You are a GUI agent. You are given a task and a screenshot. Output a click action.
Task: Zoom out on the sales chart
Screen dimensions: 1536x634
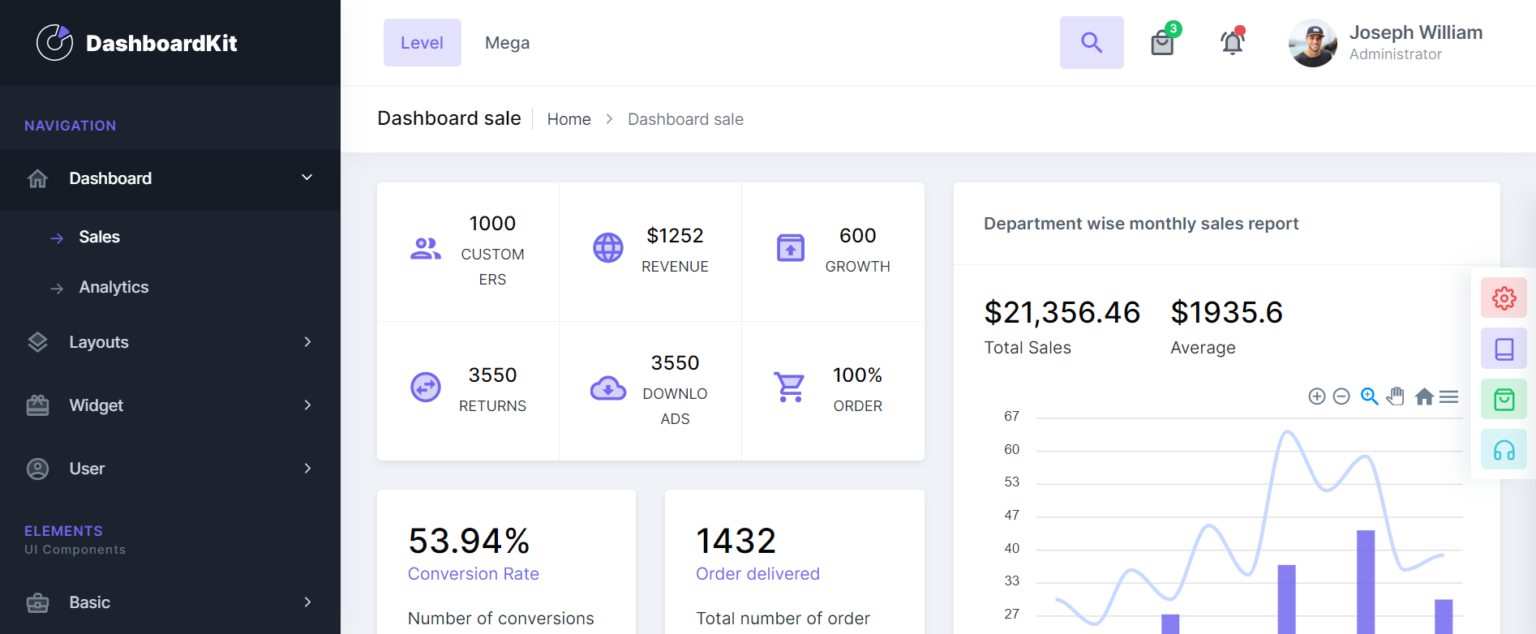coord(1341,396)
